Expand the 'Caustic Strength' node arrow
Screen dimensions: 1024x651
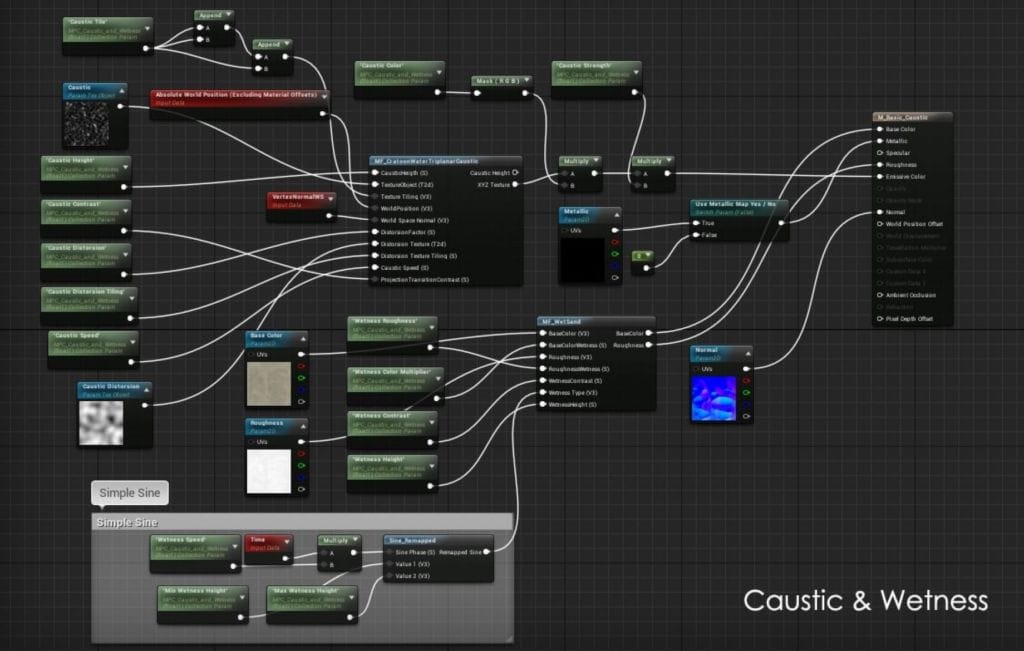(635, 72)
